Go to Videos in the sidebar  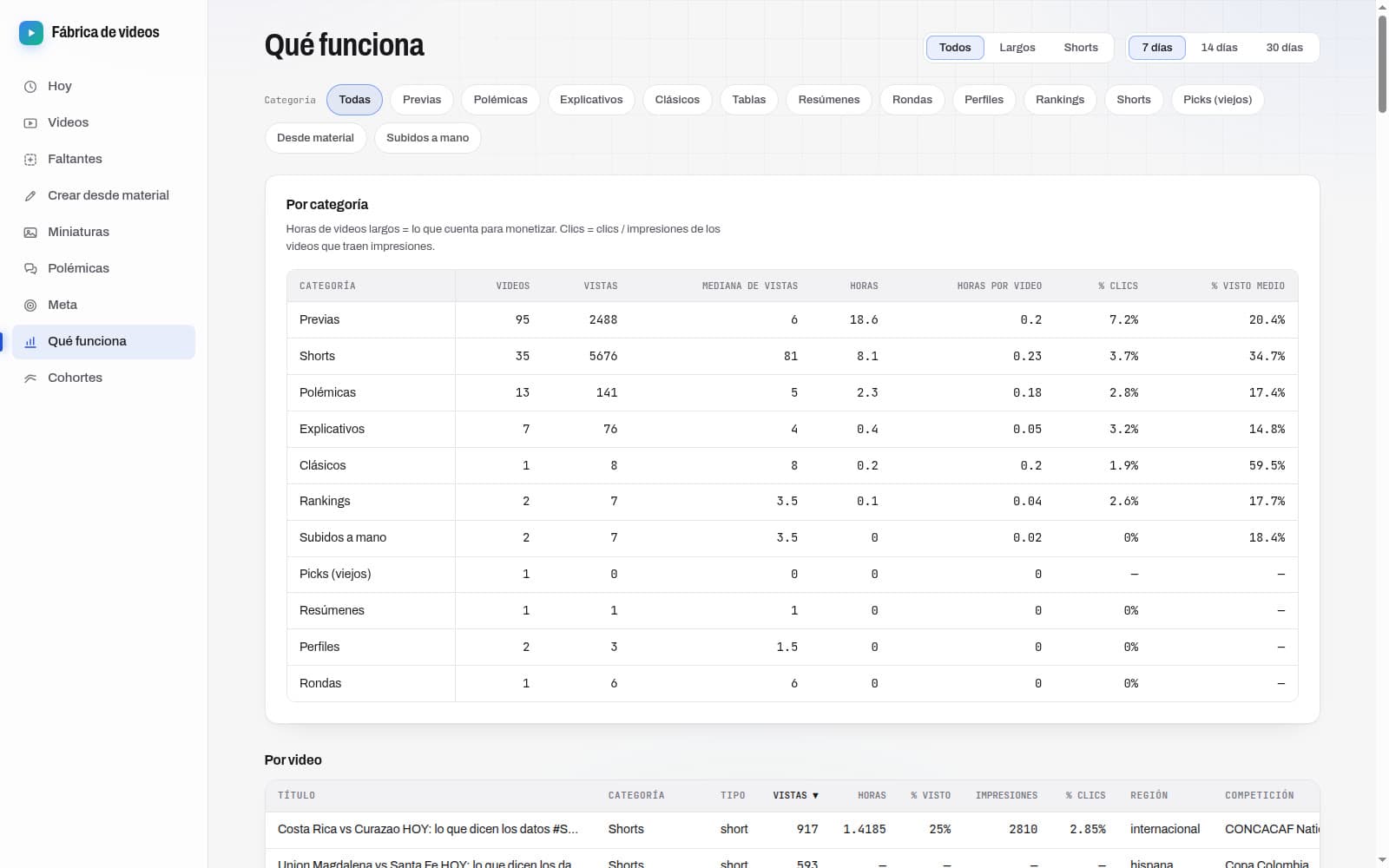click(x=103, y=122)
